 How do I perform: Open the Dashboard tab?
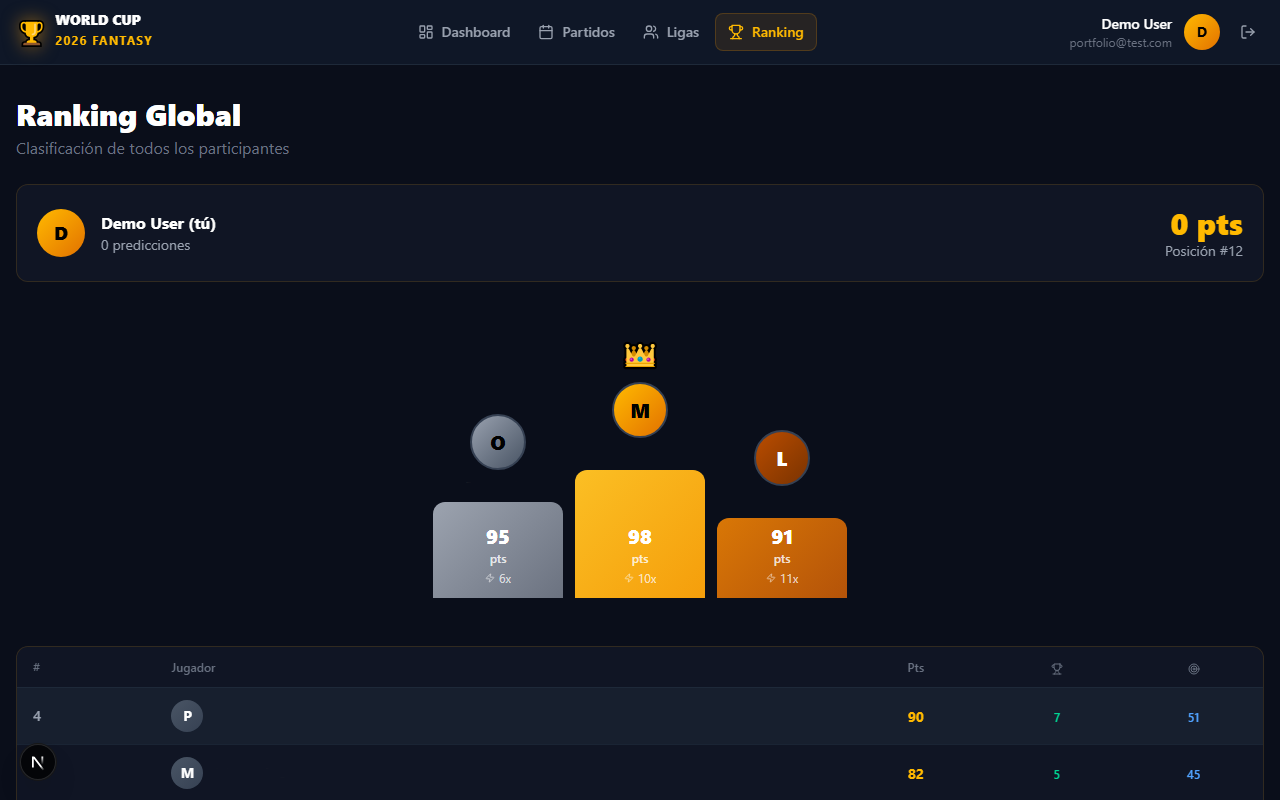click(464, 32)
